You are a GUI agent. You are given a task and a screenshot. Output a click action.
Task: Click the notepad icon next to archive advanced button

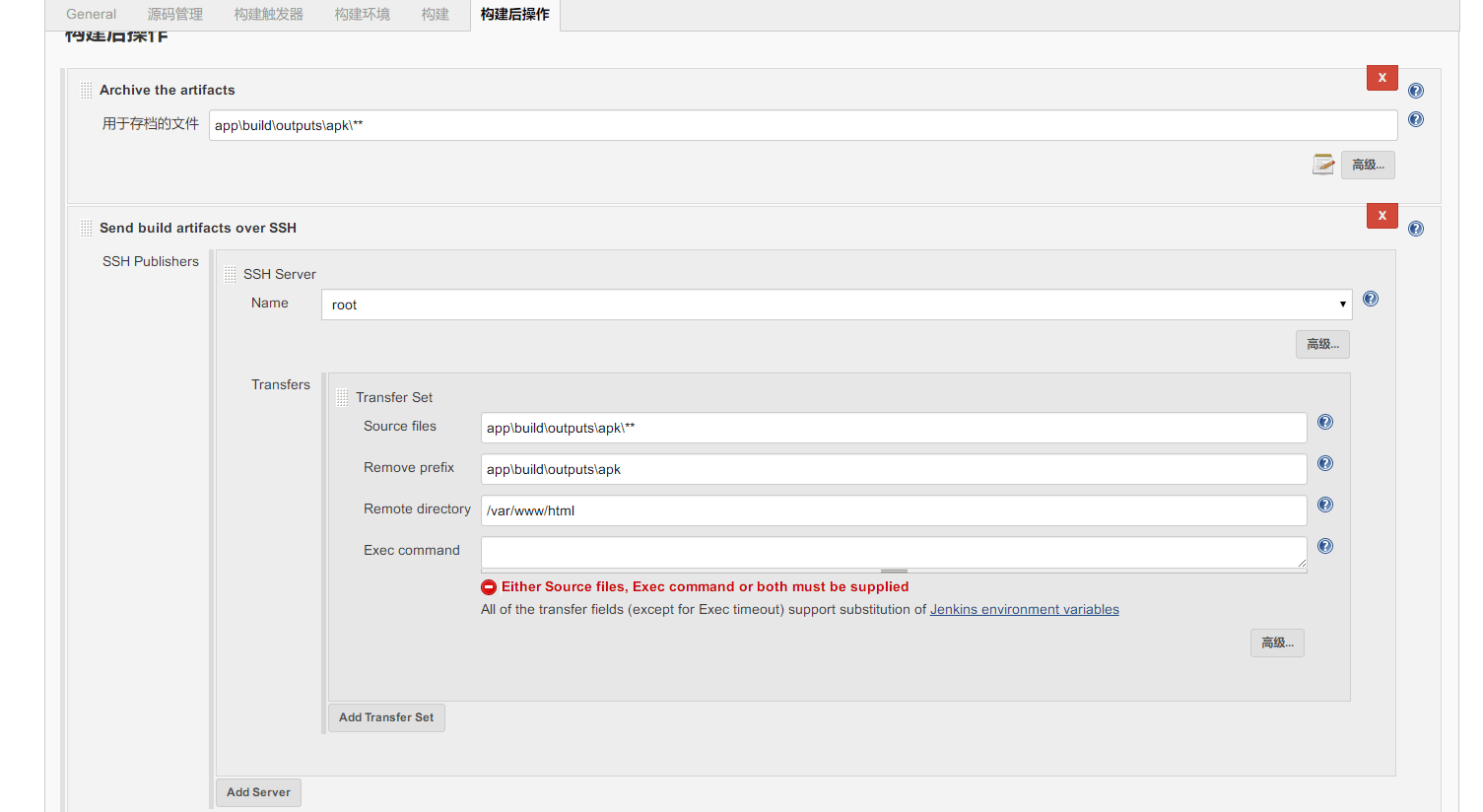pyautogui.click(x=1323, y=165)
